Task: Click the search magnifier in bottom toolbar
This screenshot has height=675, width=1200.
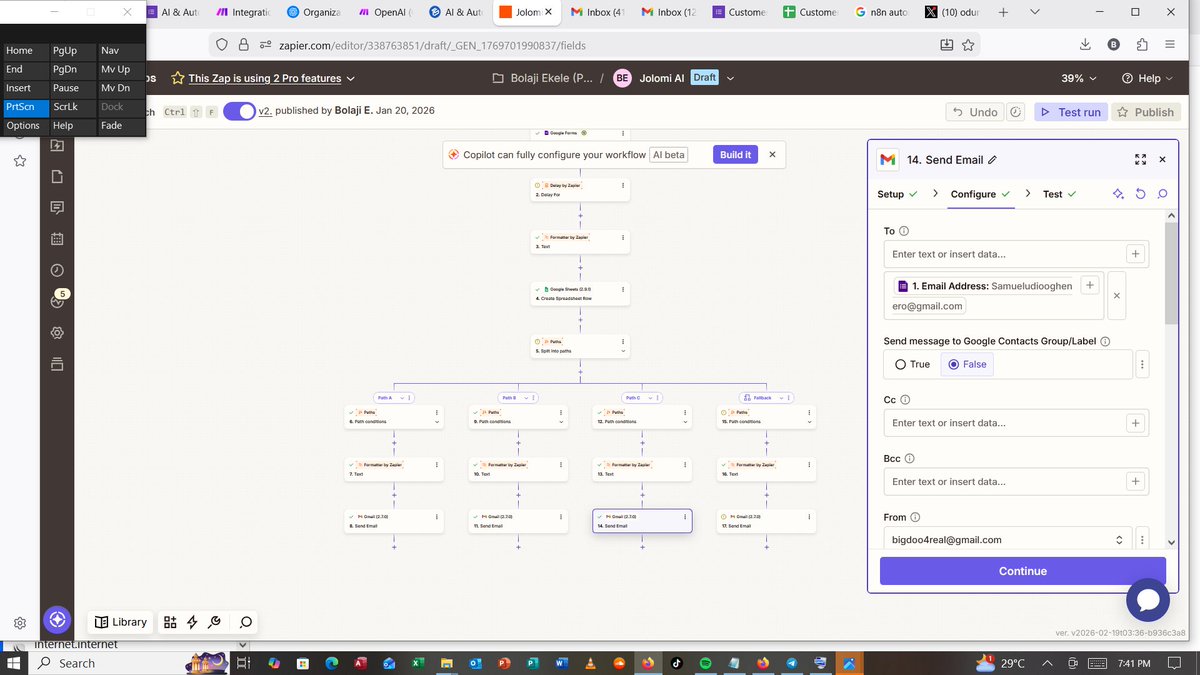Action: (x=246, y=622)
